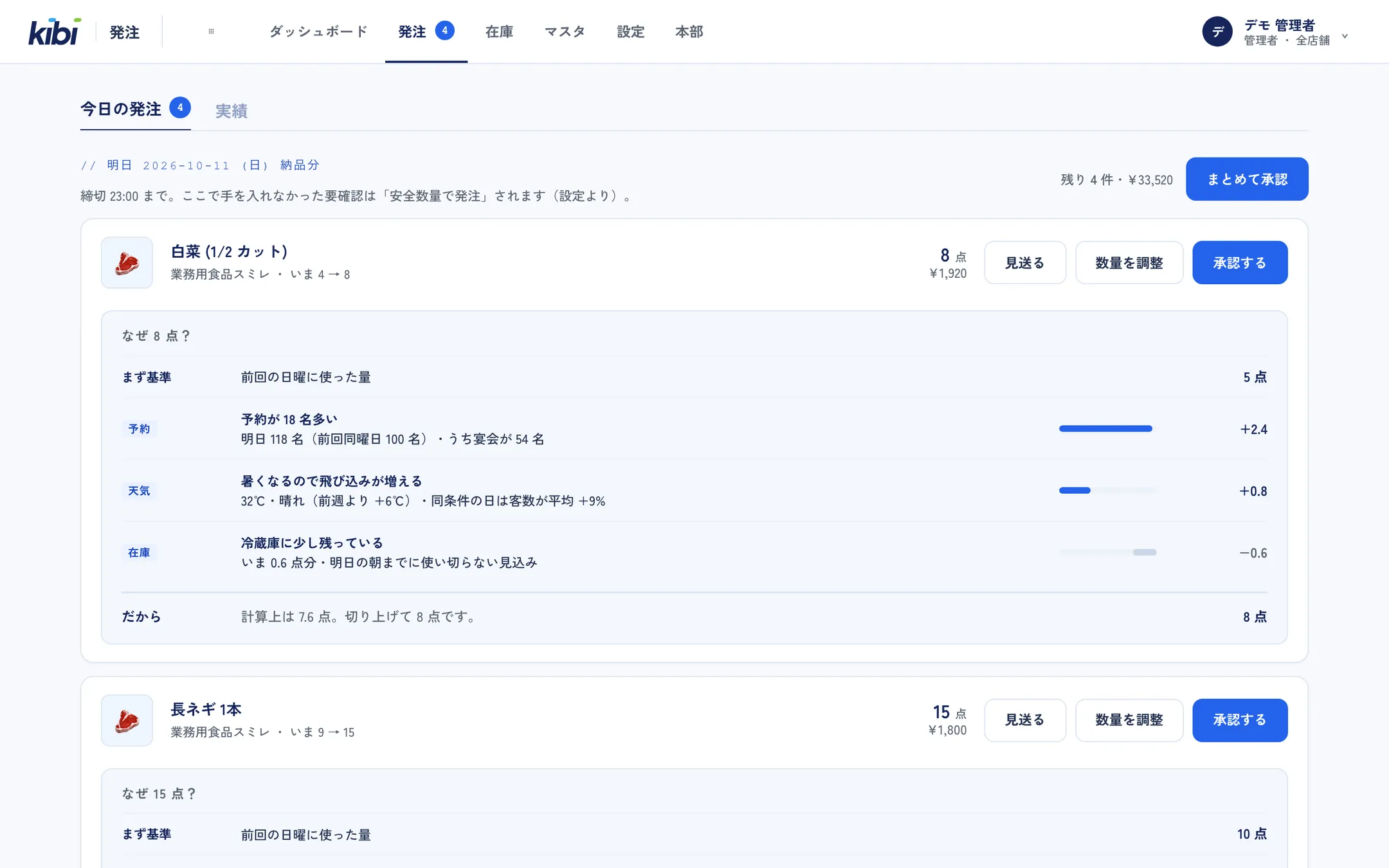This screenshot has height=868, width=1389.
Task: Open the small grid app switcher icon
Action: (211, 31)
